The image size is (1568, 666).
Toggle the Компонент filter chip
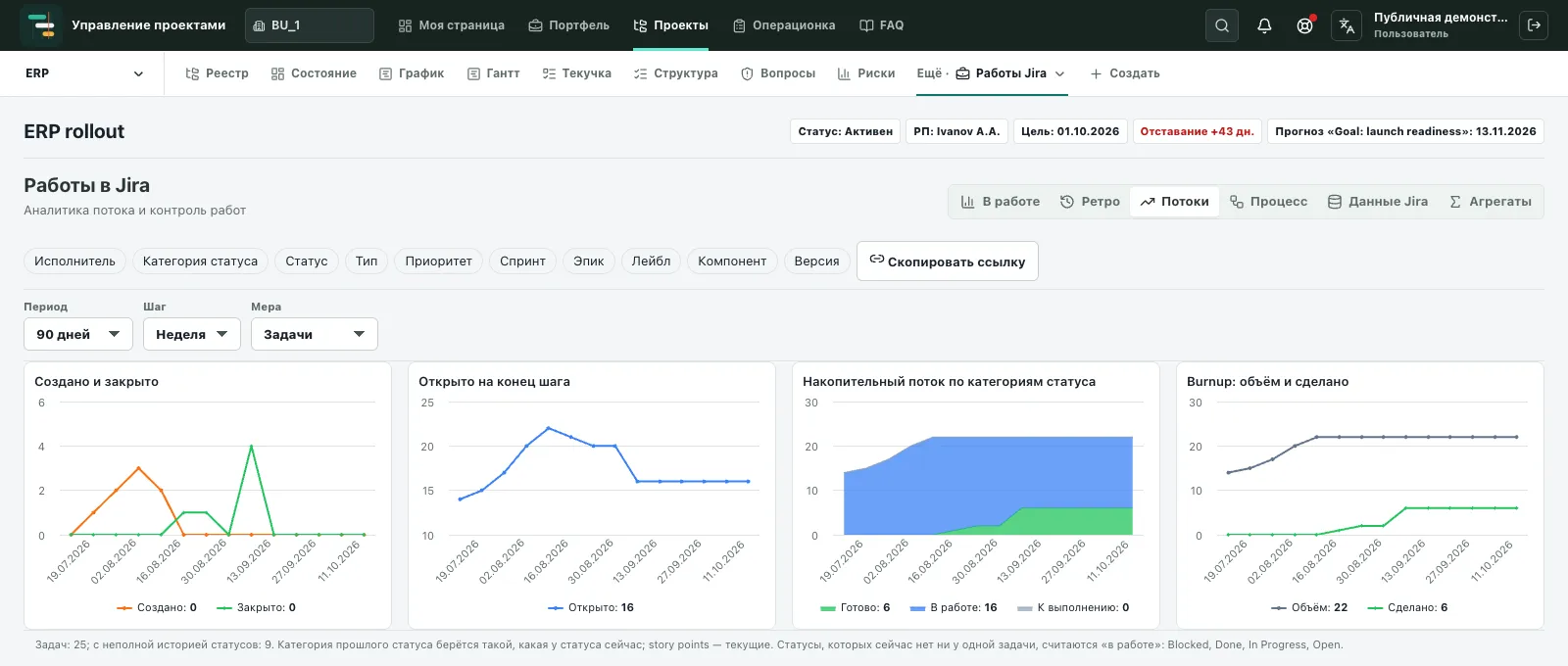[732, 262]
